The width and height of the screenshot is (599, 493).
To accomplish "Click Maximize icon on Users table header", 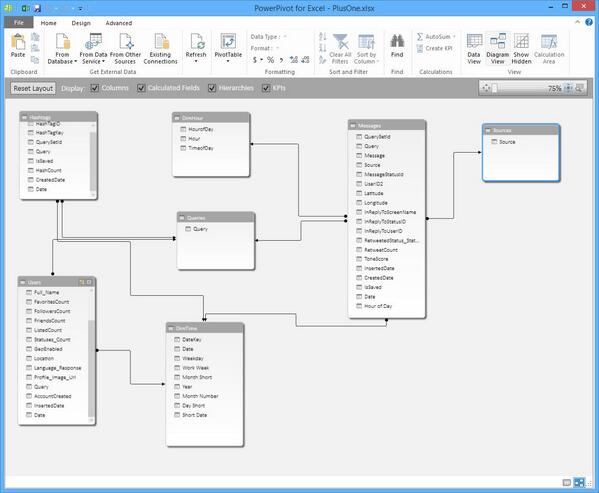I will tap(89, 282).
